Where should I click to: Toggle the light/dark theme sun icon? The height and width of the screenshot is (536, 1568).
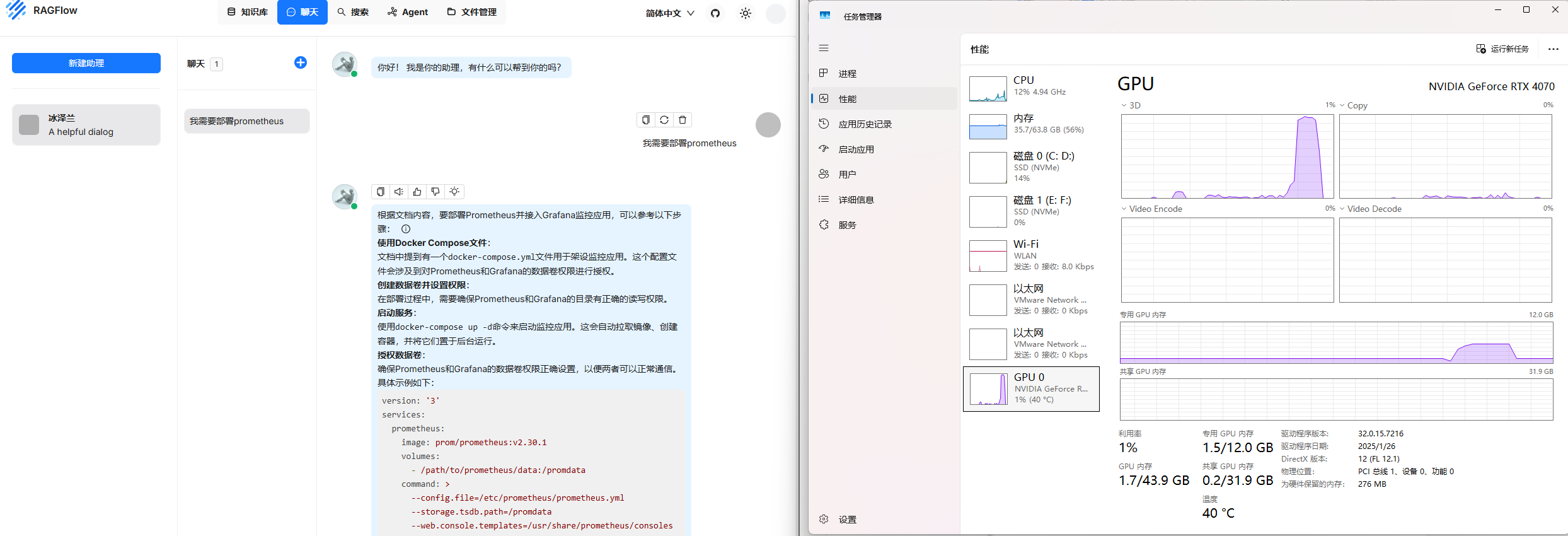click(746, 13)
